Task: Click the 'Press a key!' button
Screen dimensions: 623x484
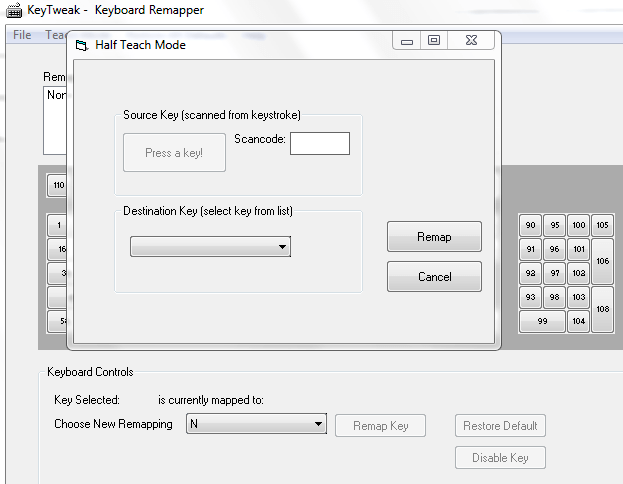Action: [x=174, y=153]
